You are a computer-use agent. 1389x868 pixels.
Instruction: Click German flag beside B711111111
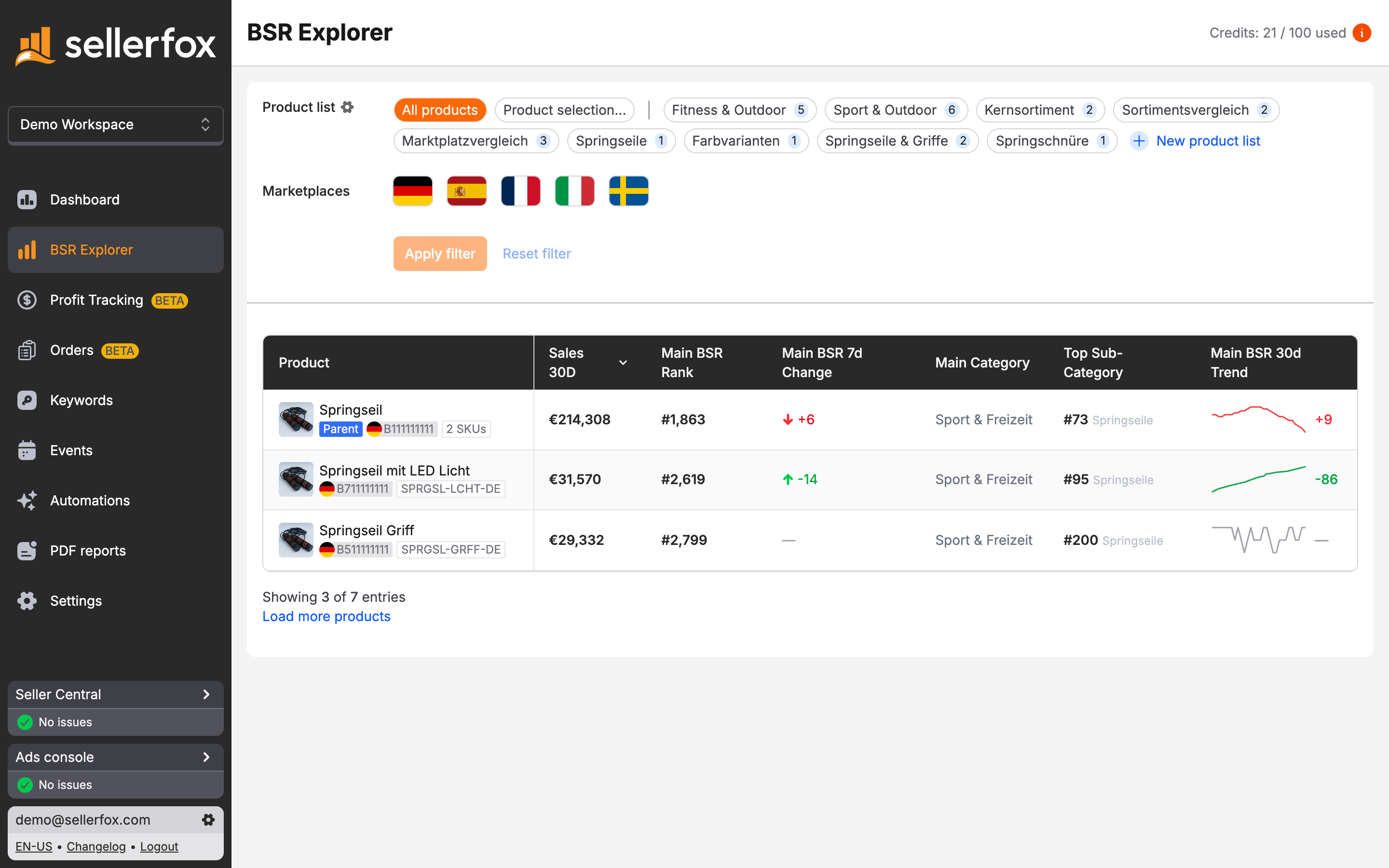[327, 489]
